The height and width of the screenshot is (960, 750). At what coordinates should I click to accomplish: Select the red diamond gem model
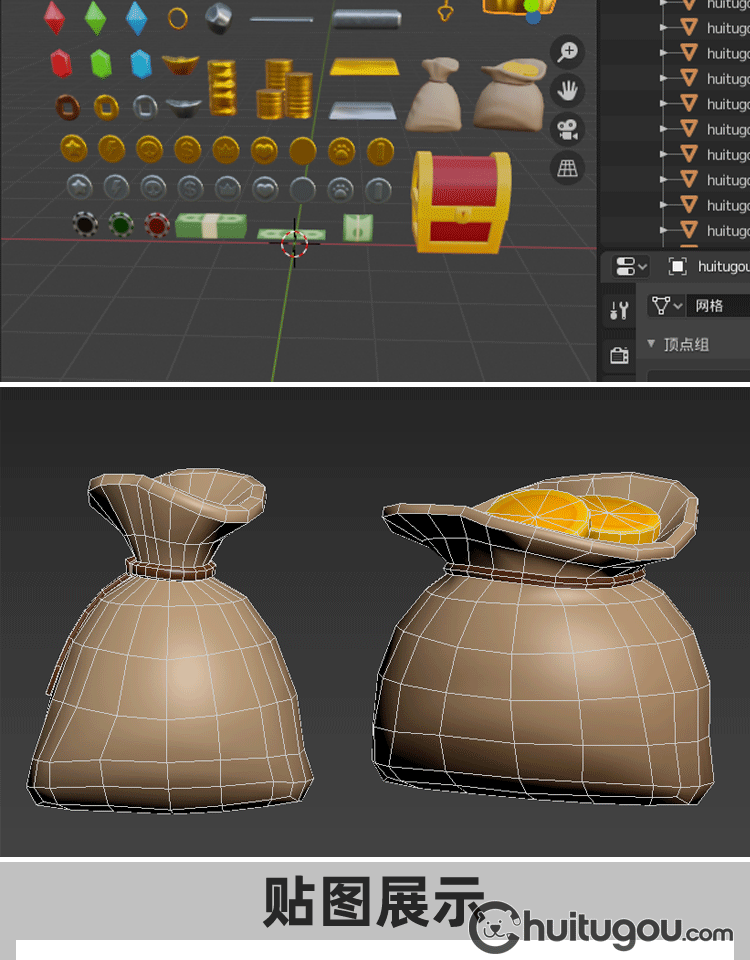pos(54,17)
